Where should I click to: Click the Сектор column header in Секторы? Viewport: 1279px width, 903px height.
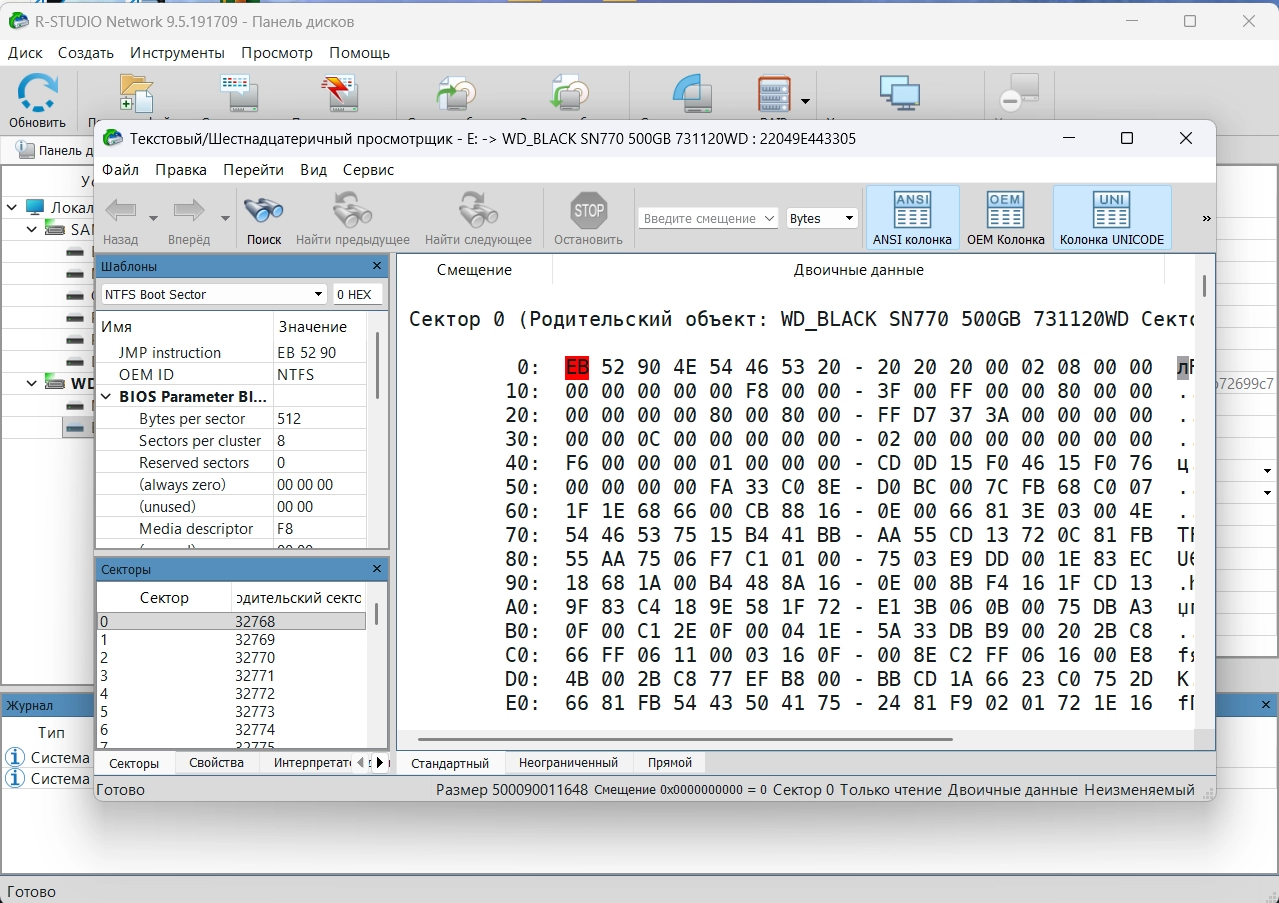(x=164, y=598)
